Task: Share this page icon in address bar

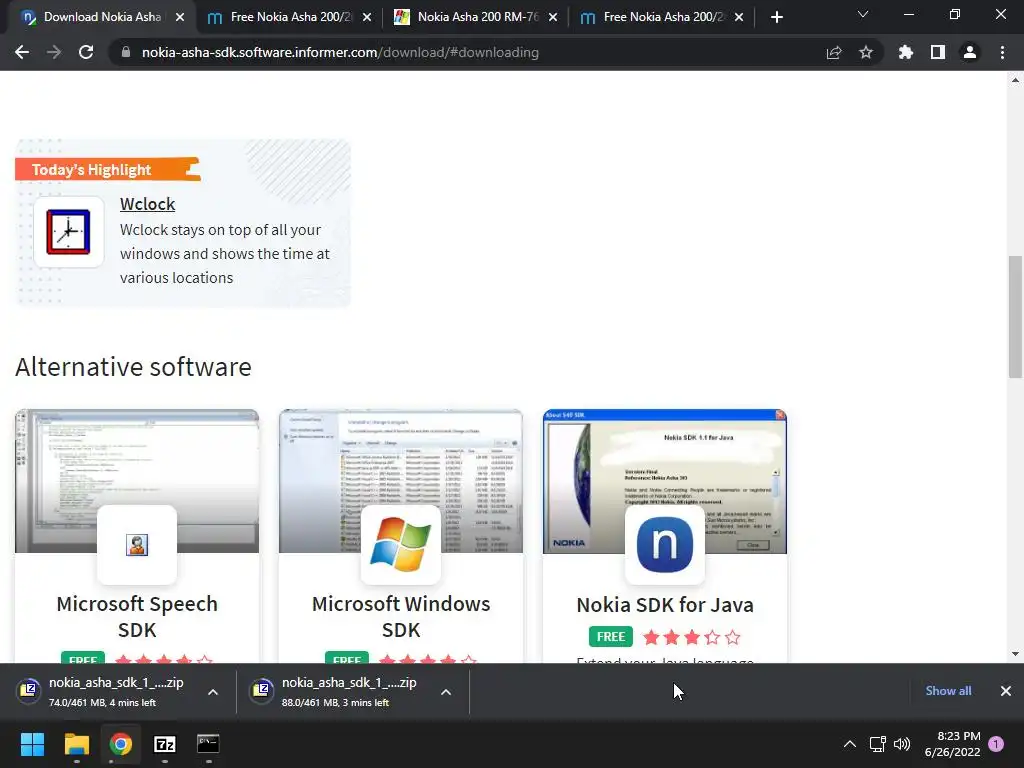Action: point(834,52)
